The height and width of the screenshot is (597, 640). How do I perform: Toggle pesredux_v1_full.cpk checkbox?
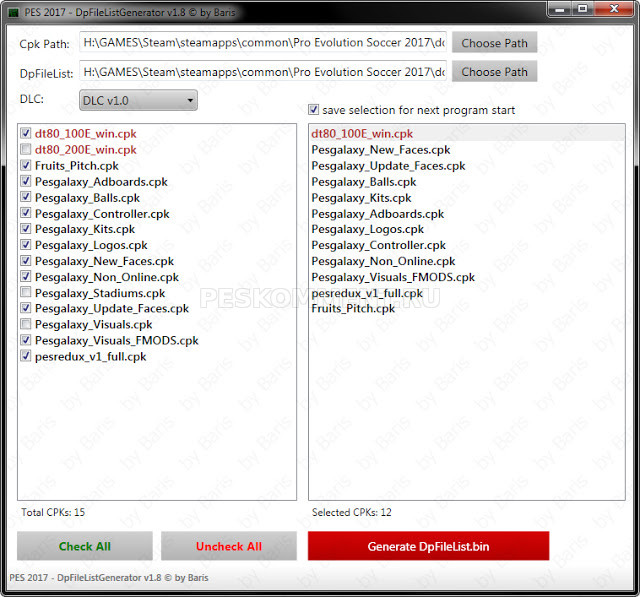[26, 356]
